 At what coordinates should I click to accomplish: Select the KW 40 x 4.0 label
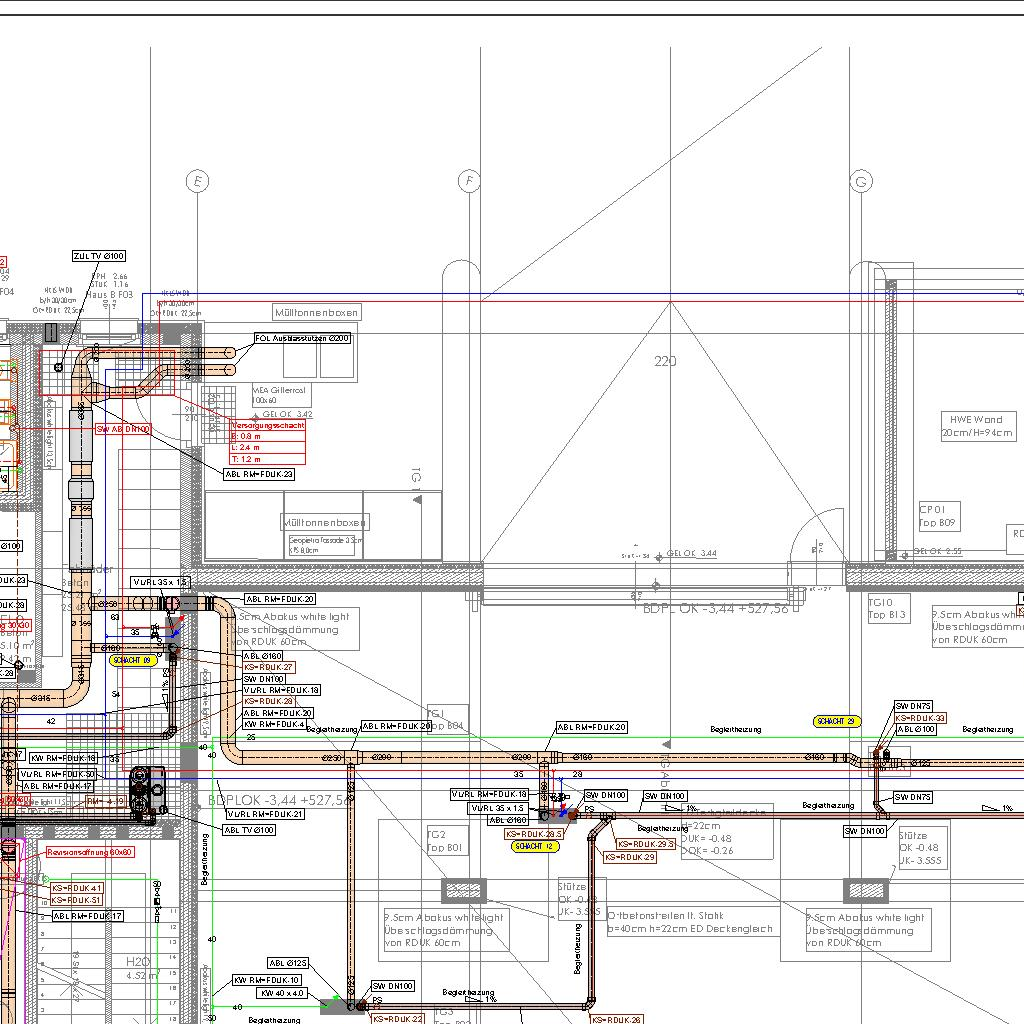point(283,993)
